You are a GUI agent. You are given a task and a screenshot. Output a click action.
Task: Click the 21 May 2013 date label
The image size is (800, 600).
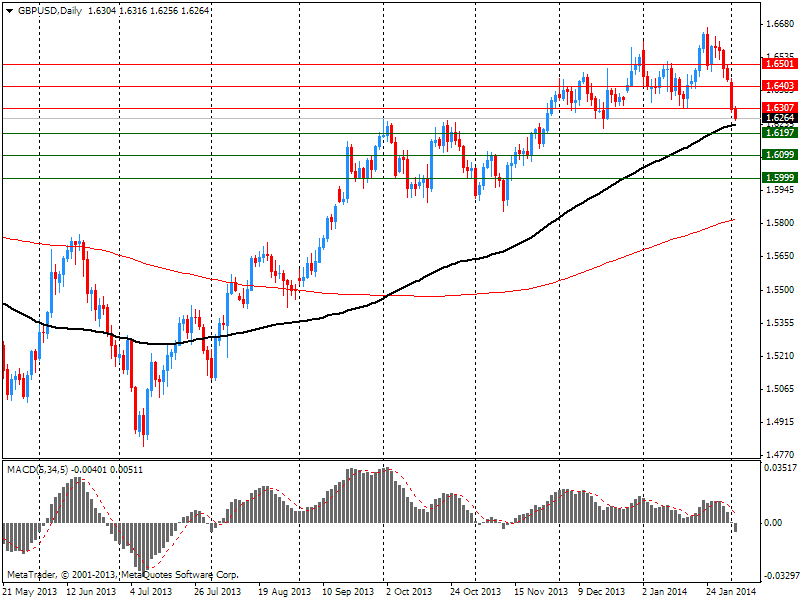[x=28, y=592]
